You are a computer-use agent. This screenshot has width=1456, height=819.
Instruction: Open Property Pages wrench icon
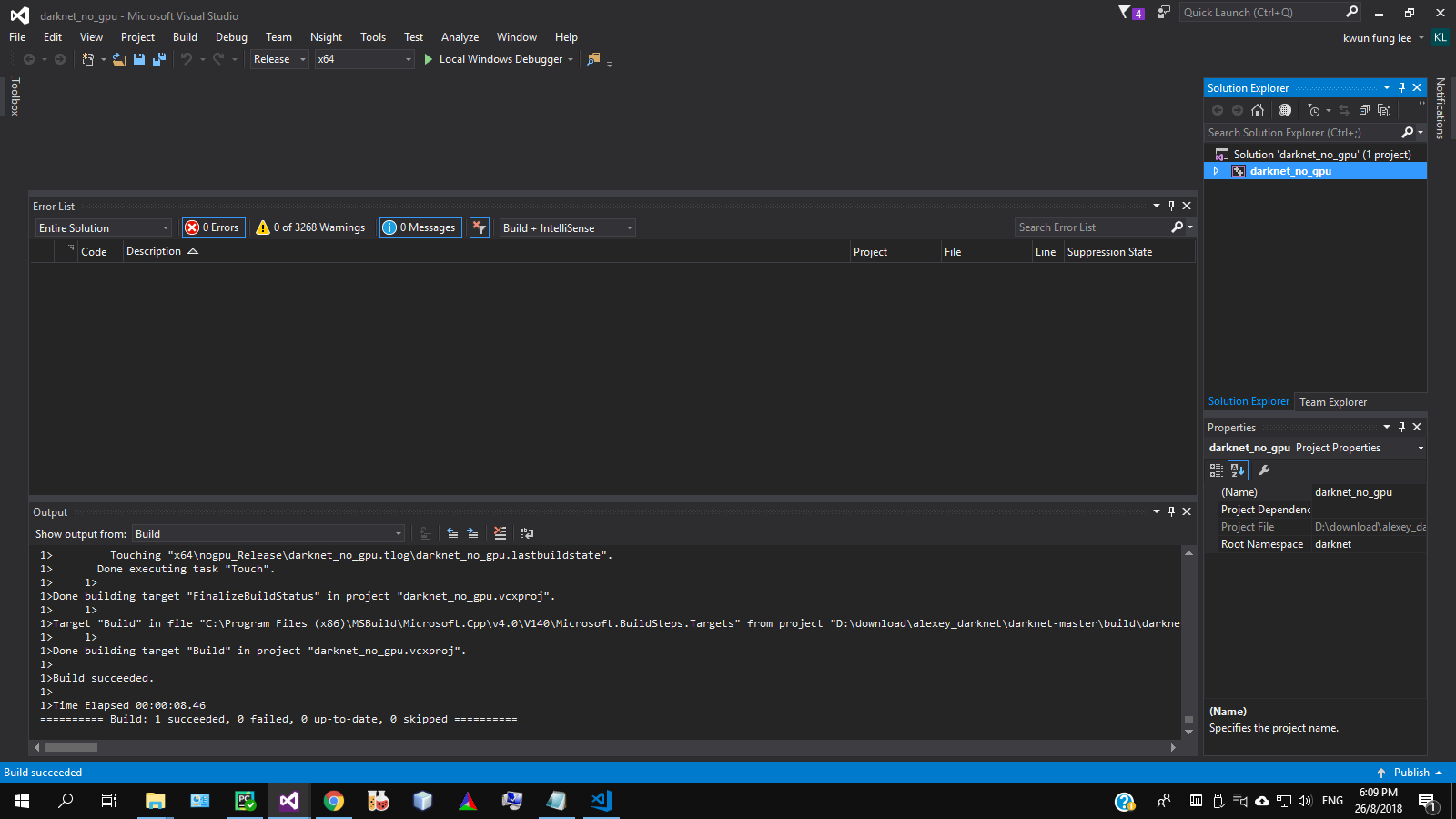pyautogui.click(x=1265, y=470)
